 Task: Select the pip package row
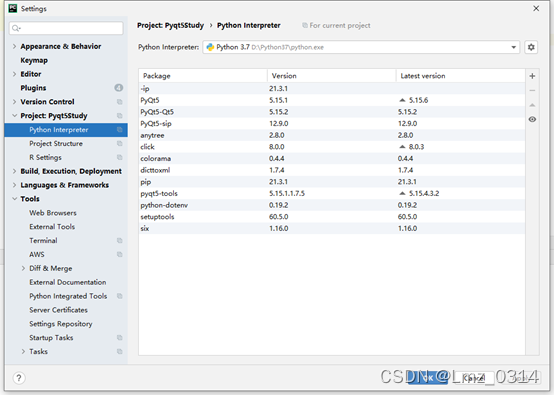[x=332, y=182]
